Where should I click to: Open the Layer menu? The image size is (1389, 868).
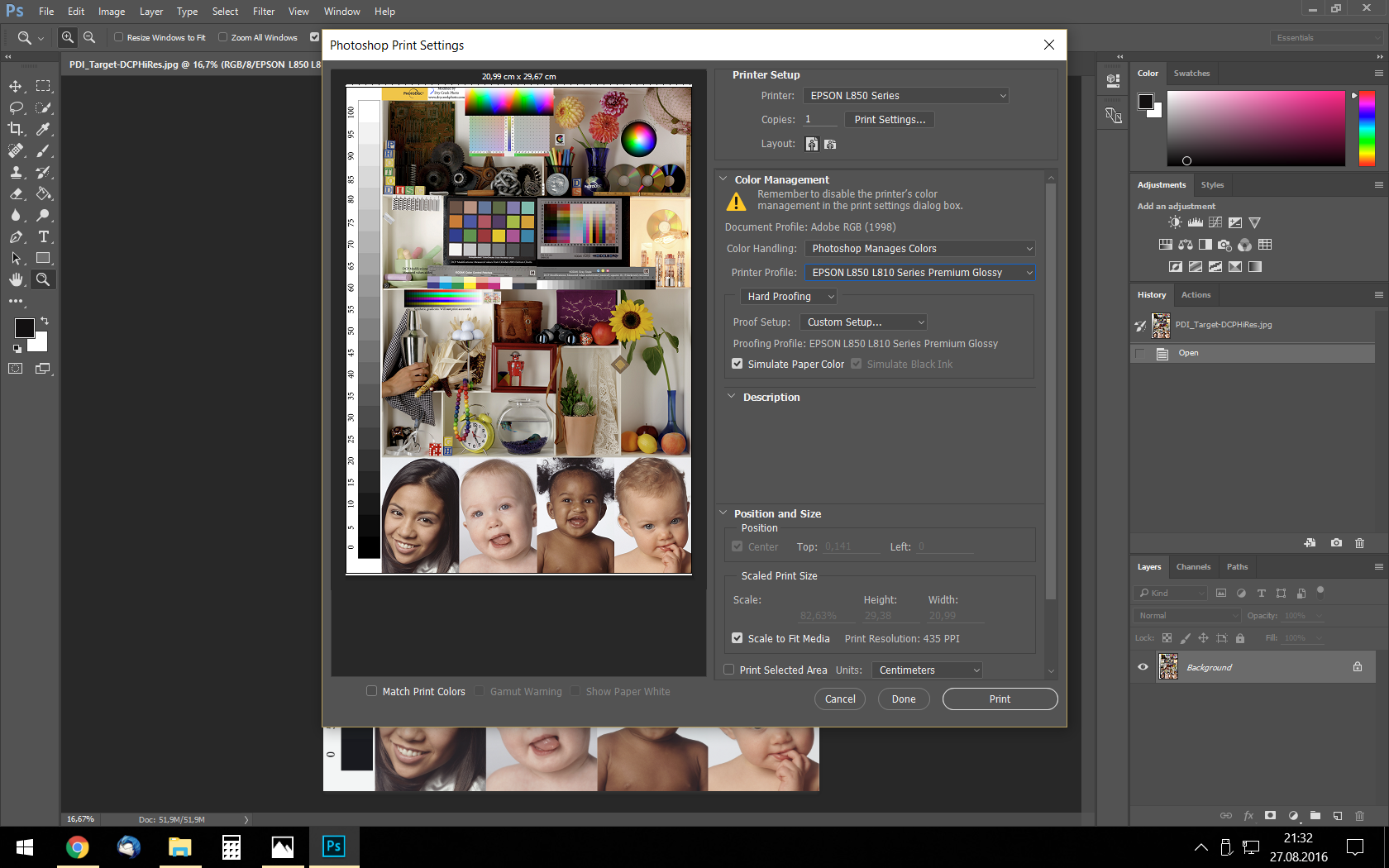click(x=151, y=12)
